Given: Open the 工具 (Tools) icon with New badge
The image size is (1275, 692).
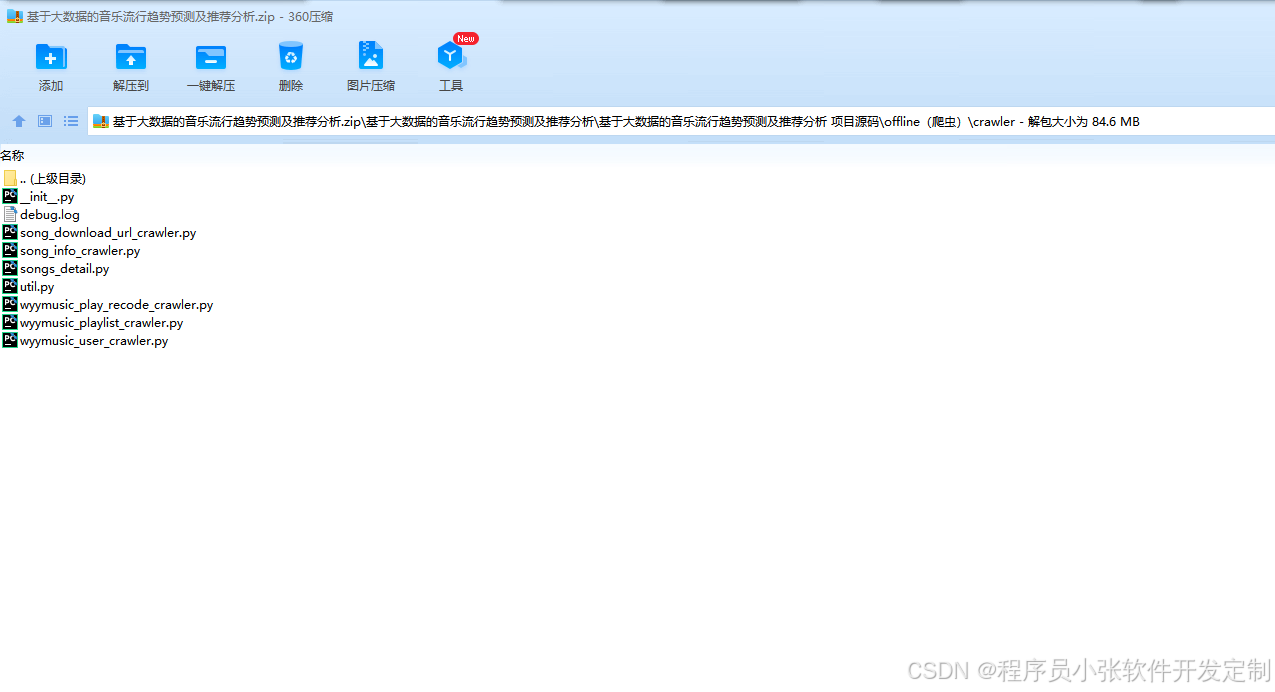Looking at the screenshot, I should pos(451,56).
